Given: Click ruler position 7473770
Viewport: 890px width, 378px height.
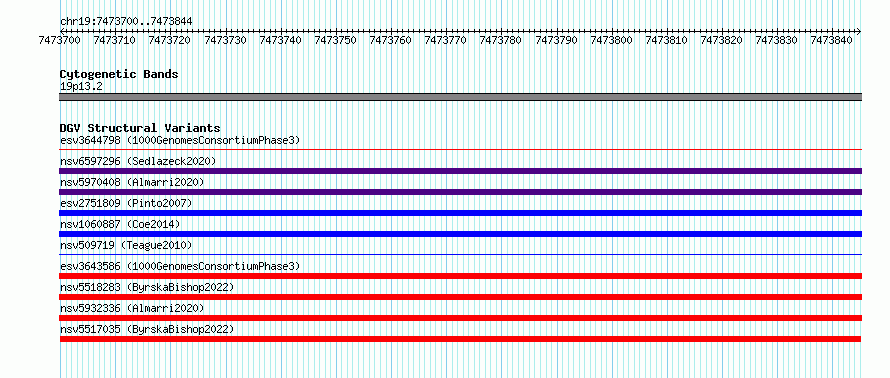Looking at the screenshot, I should click(x=445, y=40).
